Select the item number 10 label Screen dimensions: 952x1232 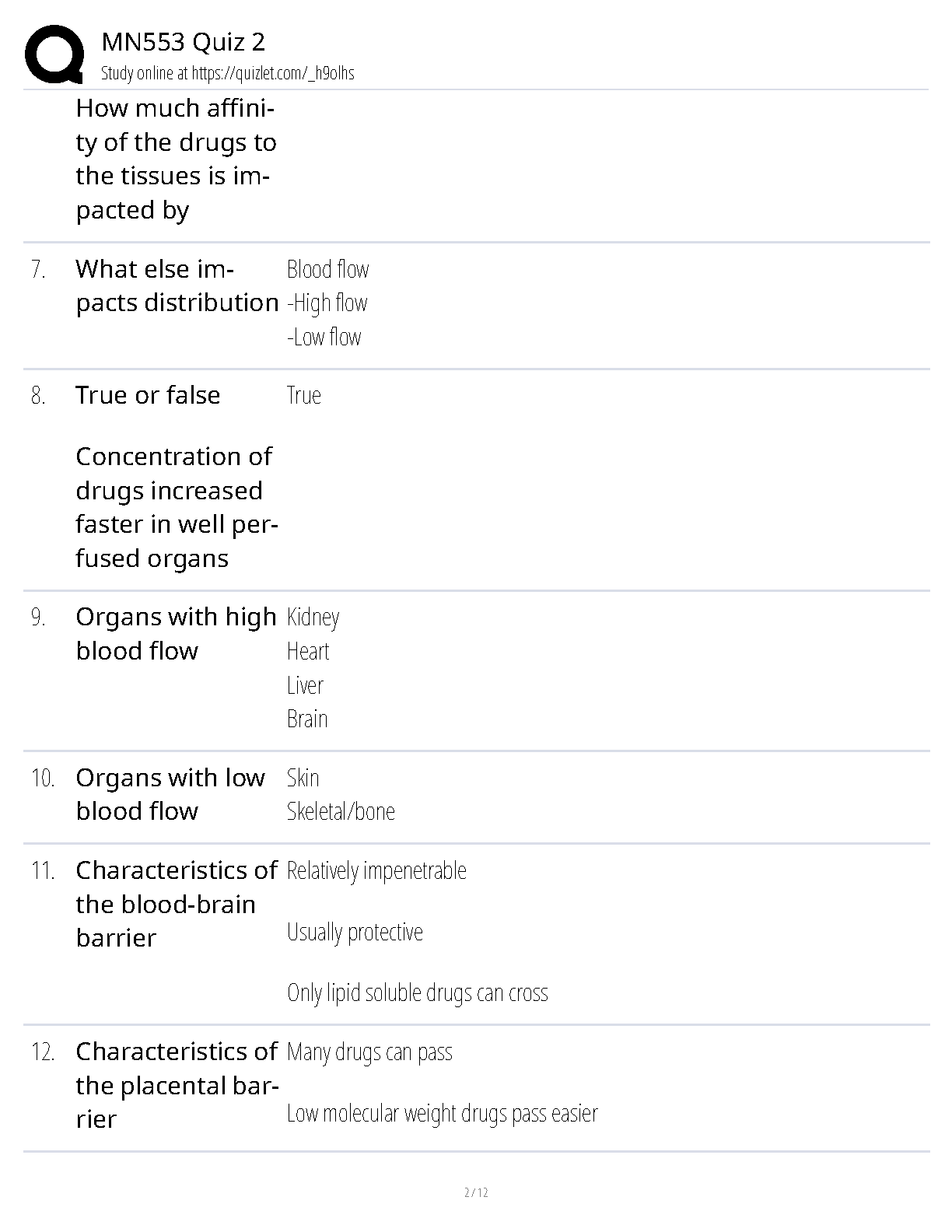click(43, 778)
